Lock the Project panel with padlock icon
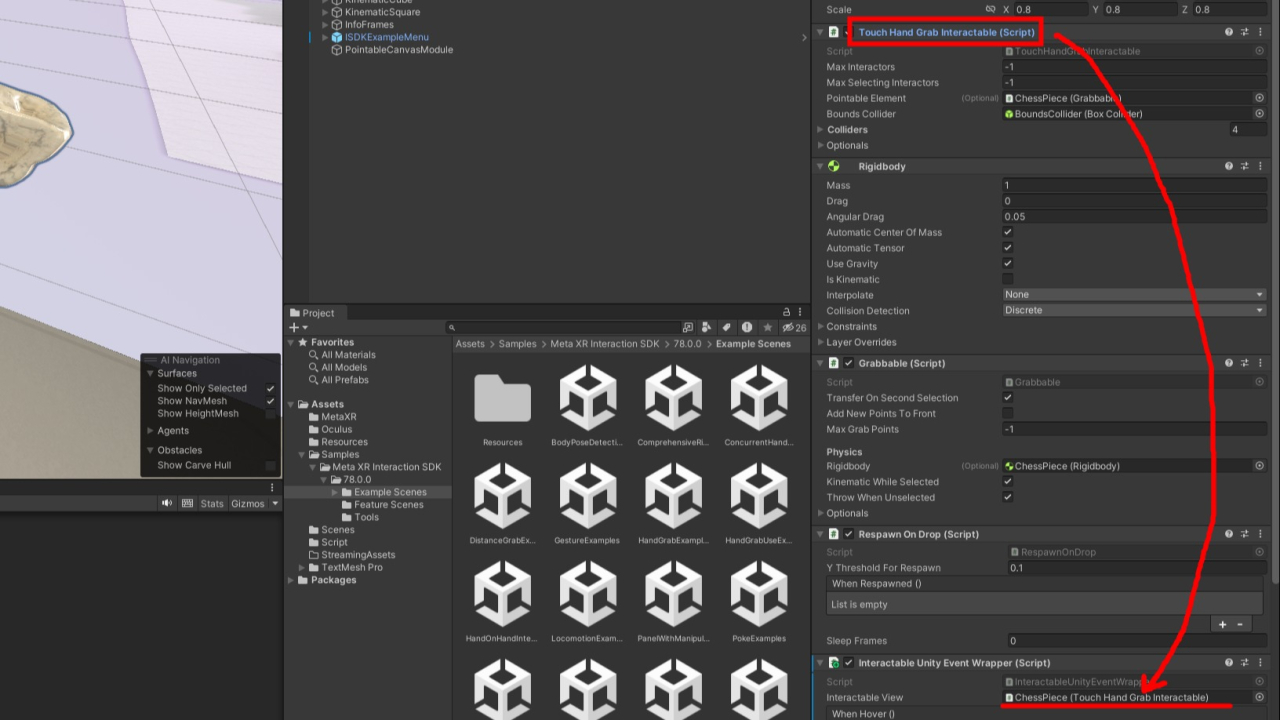1280x720 pixels. (x=786, y=313)
